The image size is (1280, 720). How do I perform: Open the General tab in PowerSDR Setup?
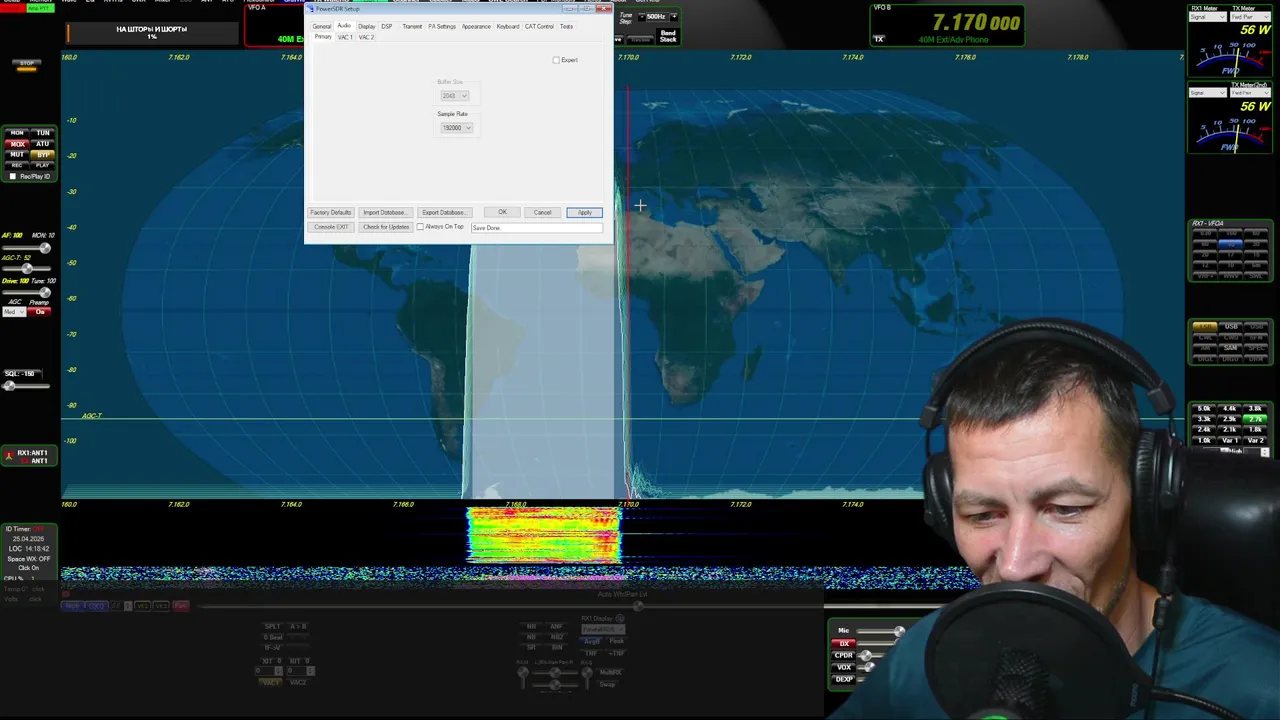point(322,26)
